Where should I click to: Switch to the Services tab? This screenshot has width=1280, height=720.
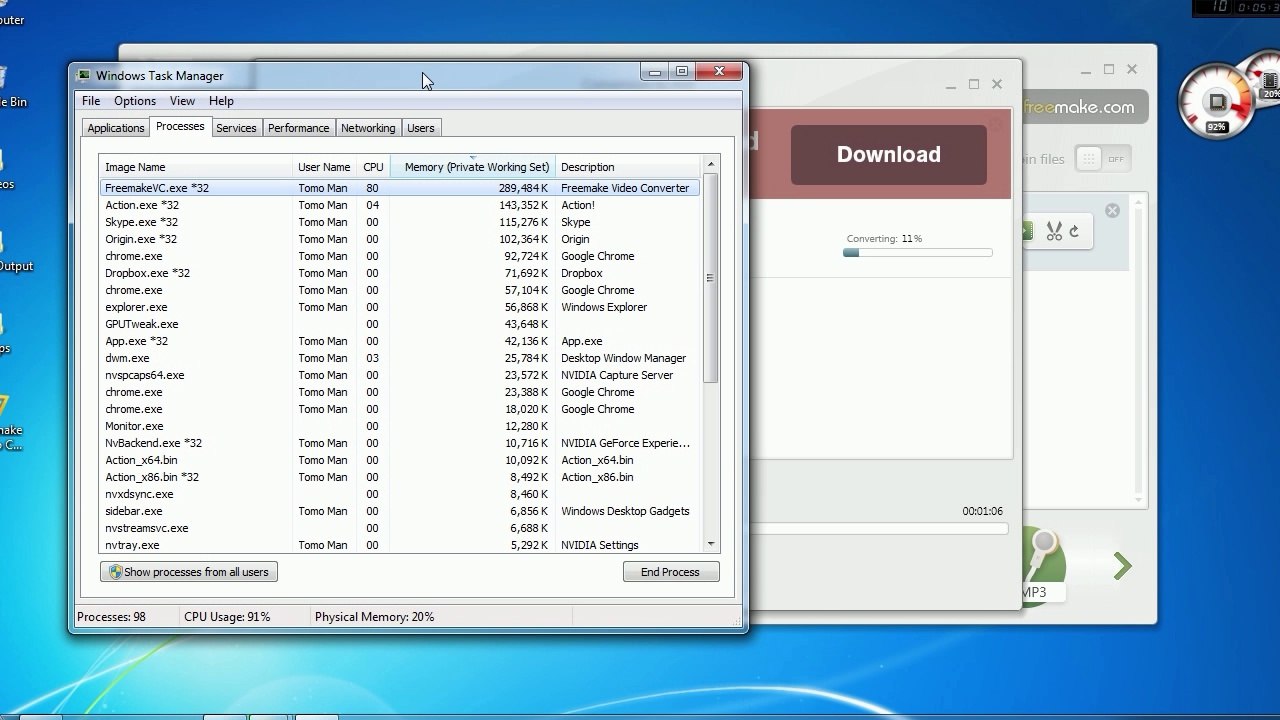pyautogui.click(x=236, y=128)
